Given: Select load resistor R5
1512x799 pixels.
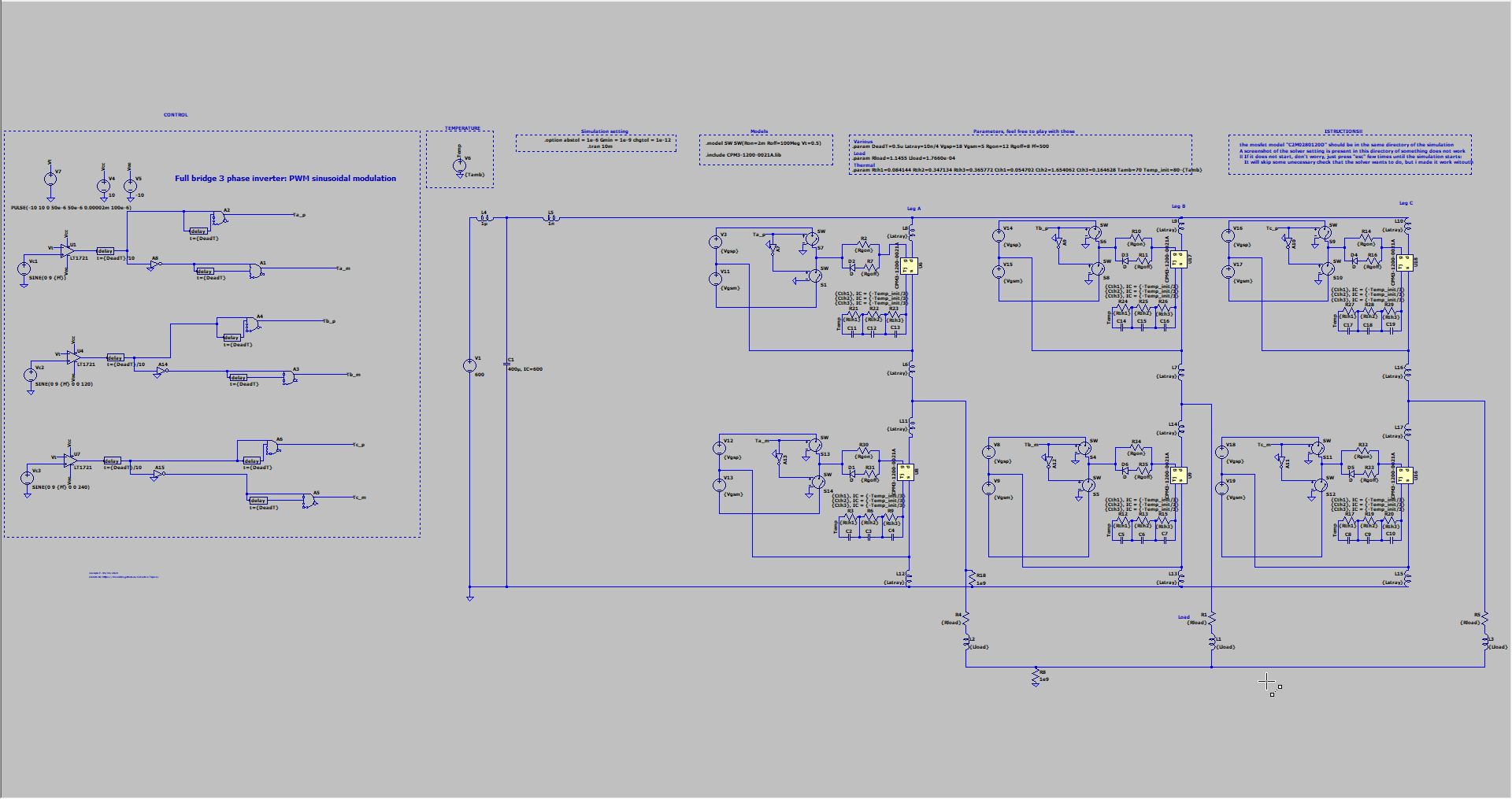Looking at the screenshot, I should click(x=1484, y=619).
